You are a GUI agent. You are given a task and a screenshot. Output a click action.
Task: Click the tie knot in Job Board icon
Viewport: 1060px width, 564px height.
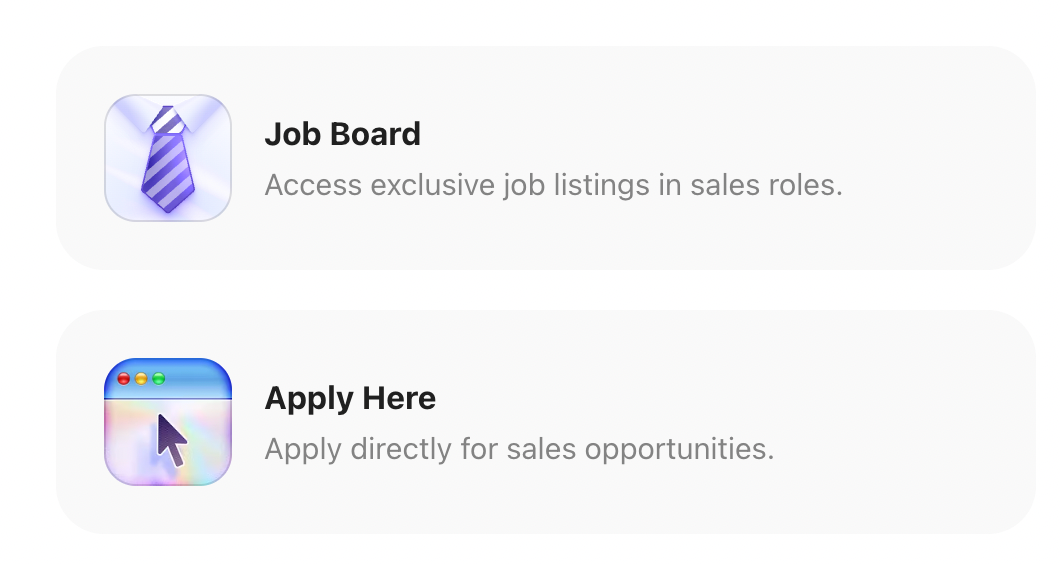168,121
